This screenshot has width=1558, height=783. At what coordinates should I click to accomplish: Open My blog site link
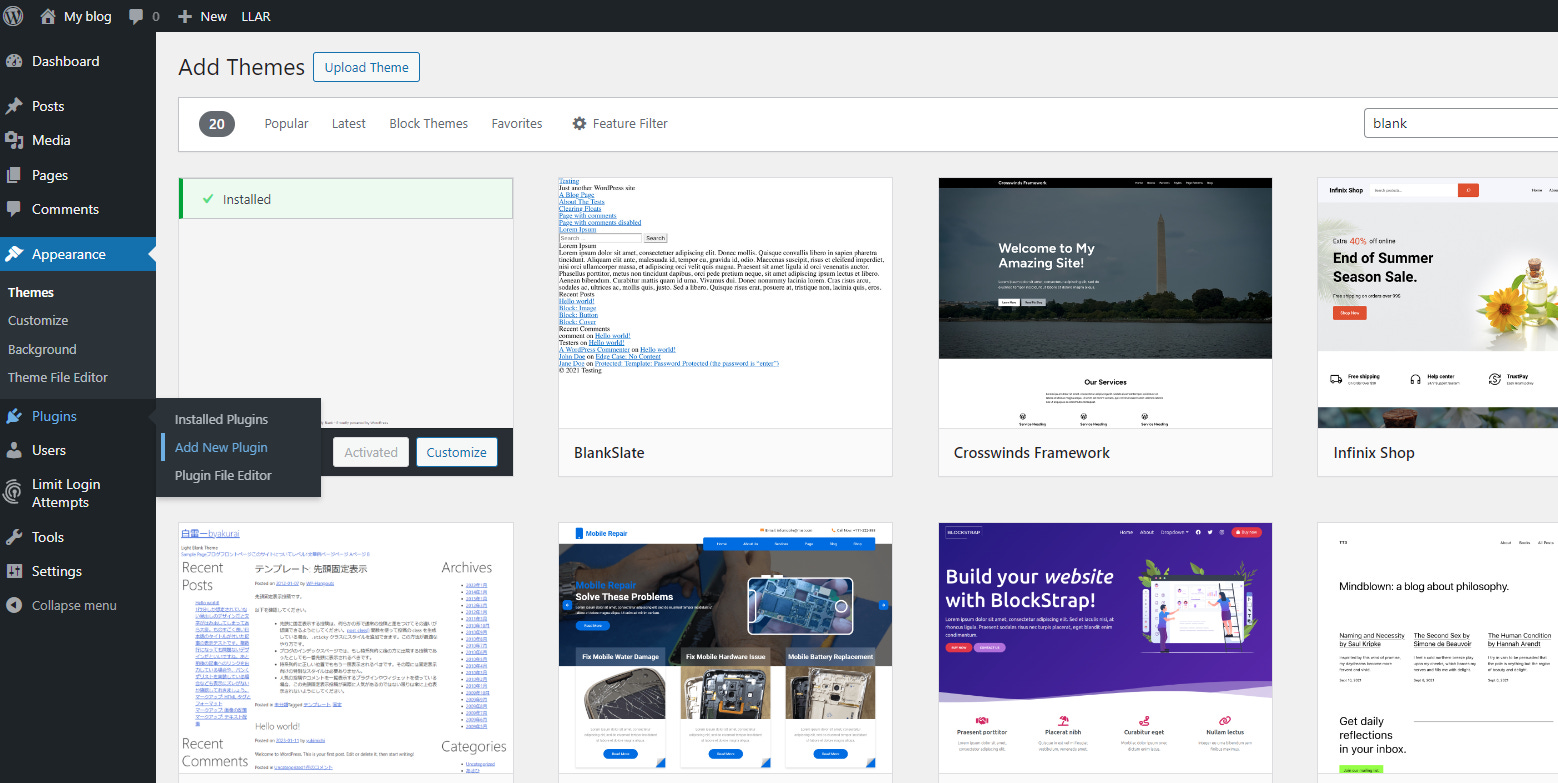pos(88,16)
